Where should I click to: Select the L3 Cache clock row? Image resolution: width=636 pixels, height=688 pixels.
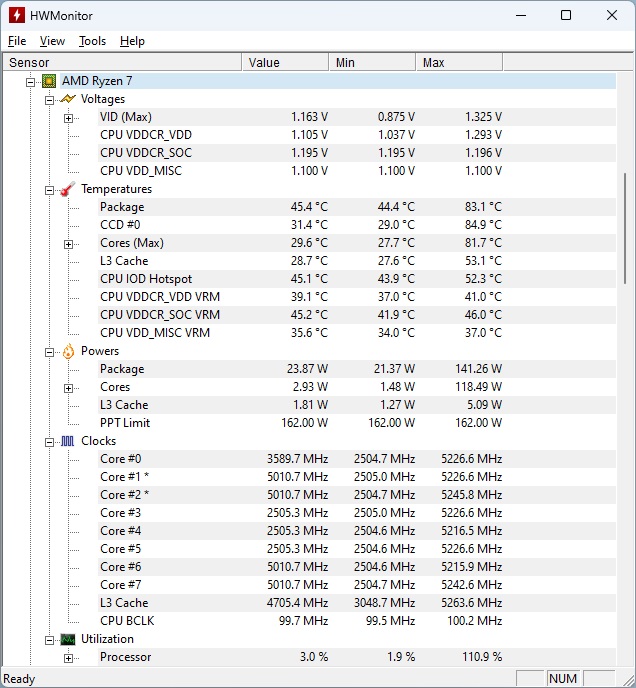coord(357,603)
